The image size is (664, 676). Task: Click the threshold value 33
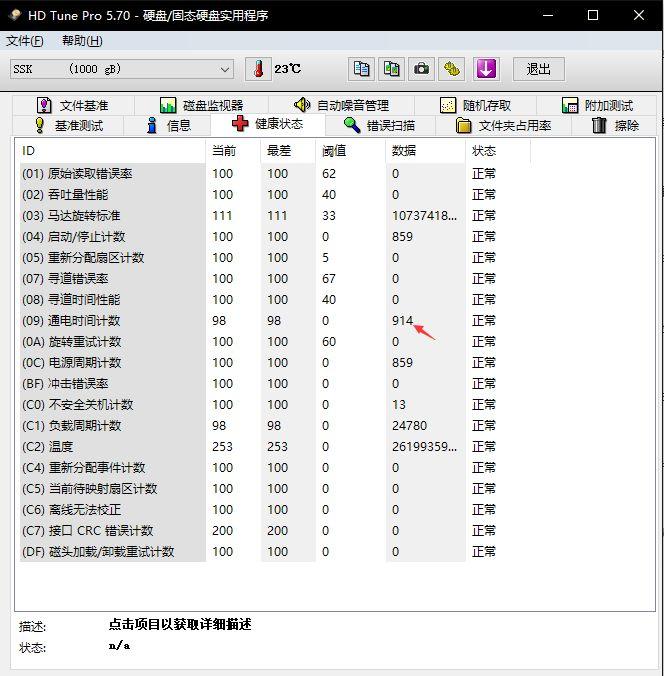pos(329,216)
